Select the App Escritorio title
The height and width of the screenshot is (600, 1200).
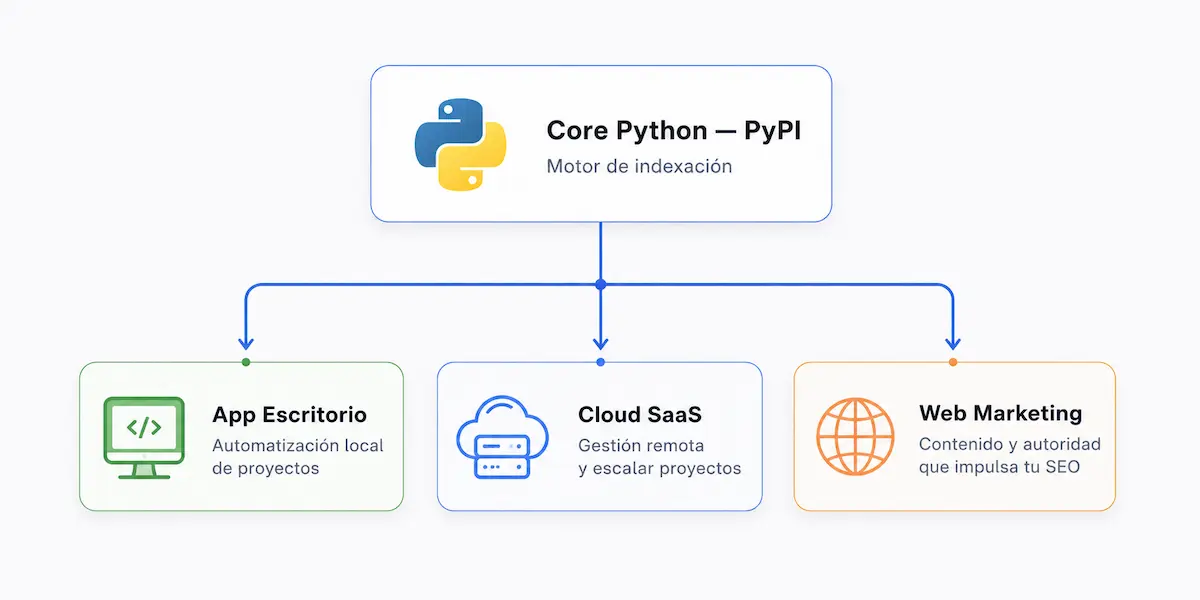289,414
